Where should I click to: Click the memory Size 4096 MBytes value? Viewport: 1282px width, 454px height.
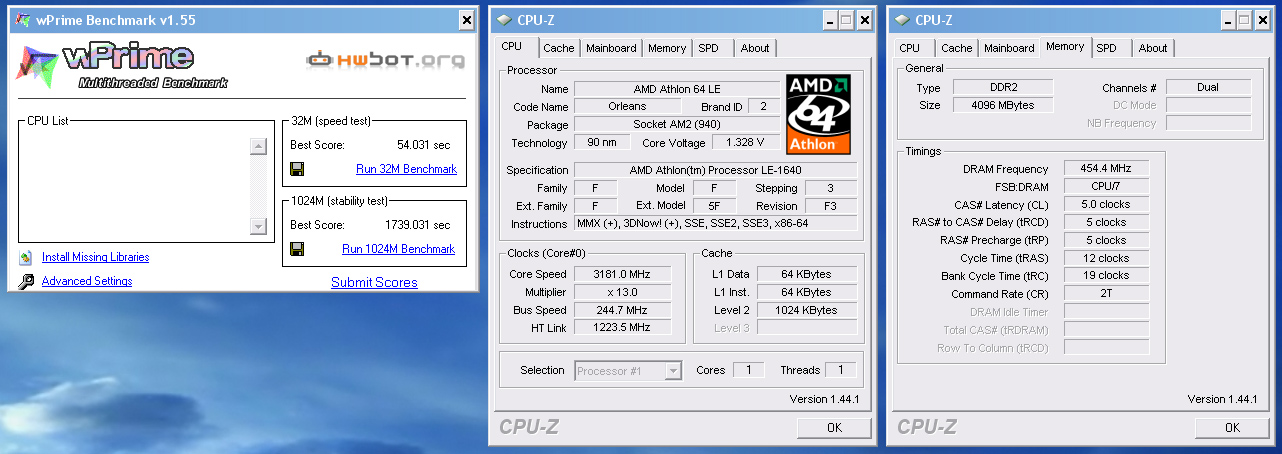click(x=1004, y=105)
